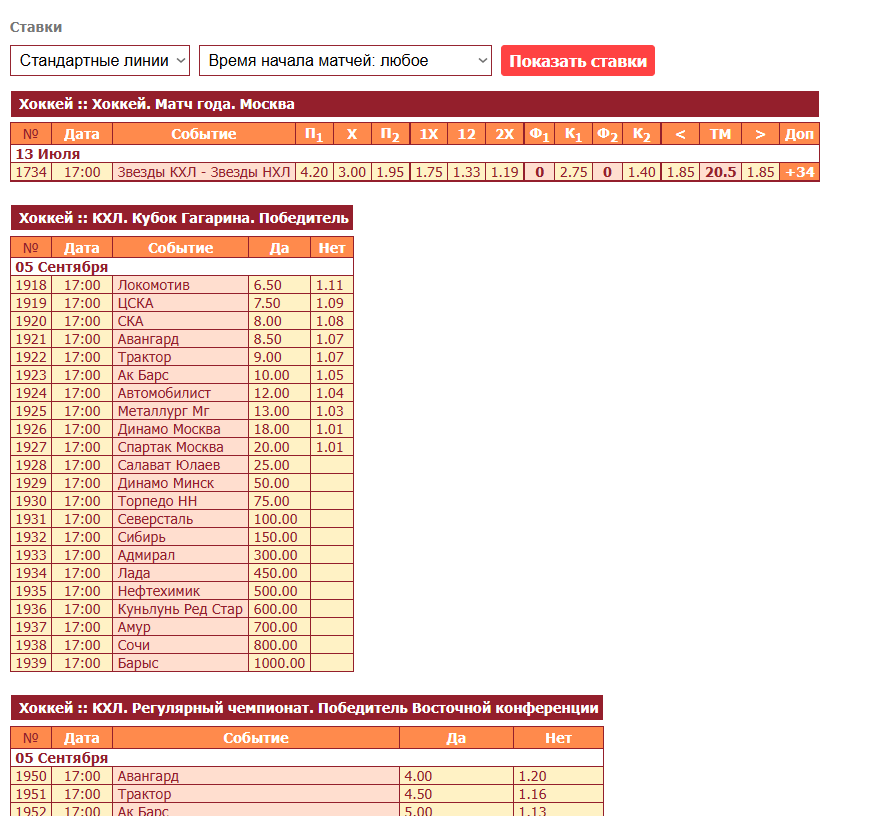Select event number 1939
Viewport: 877px width, 816px height.
31,663
